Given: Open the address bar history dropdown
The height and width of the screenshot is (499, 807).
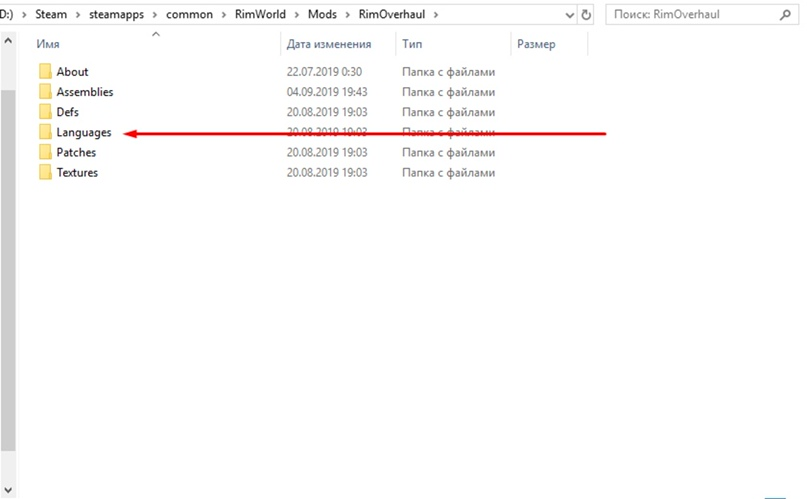Looking at the screenshot, I should 569,15.
